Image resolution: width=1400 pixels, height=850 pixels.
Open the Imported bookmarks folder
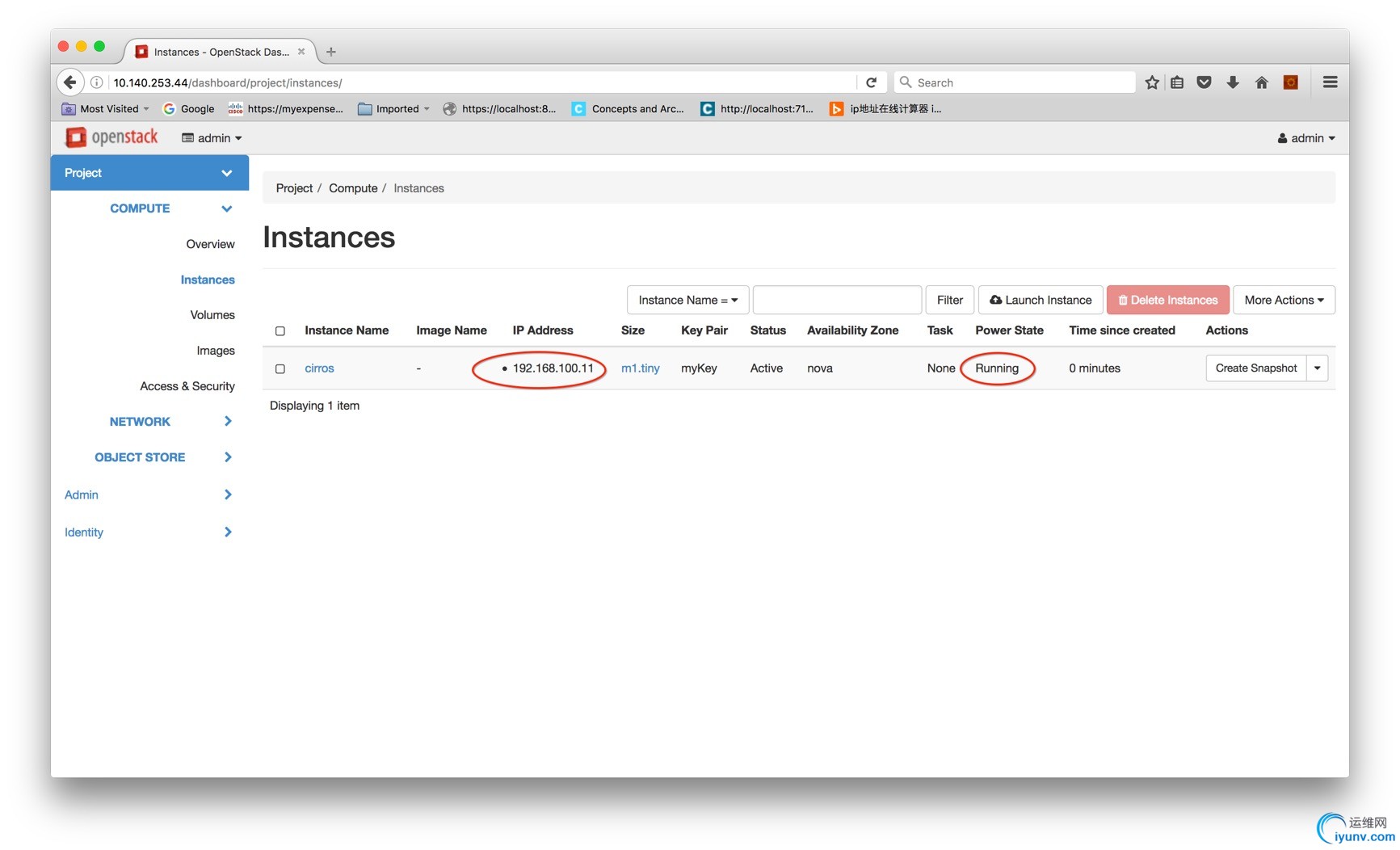[x=394, y=109]
